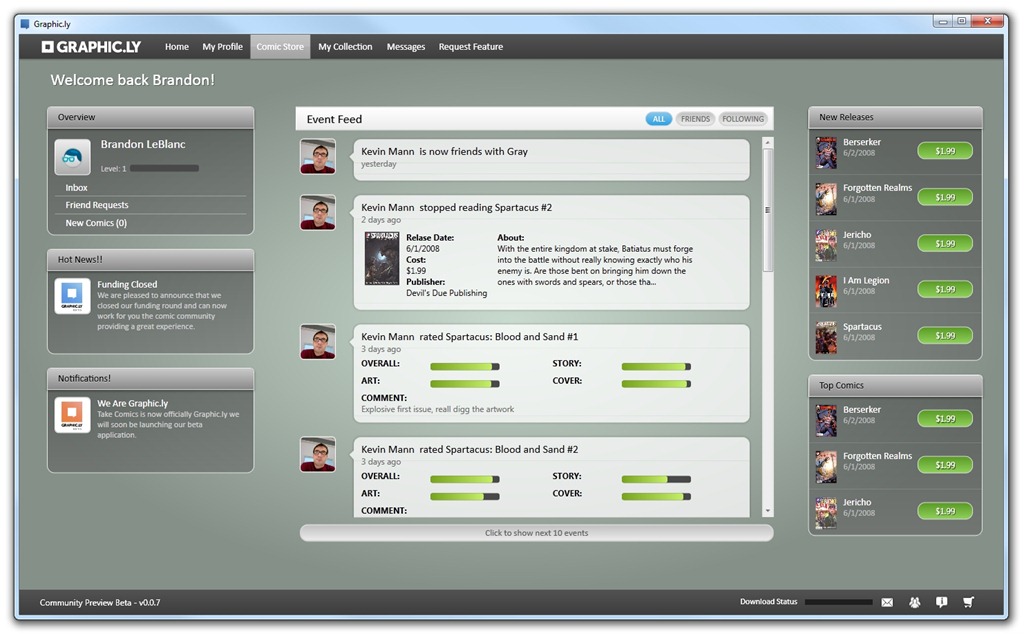The width and height of the screenshot is (1024, 636).
Task: Buy Forgotten Realms for $1.99 in Top Comics
Action: click(945, 465)
